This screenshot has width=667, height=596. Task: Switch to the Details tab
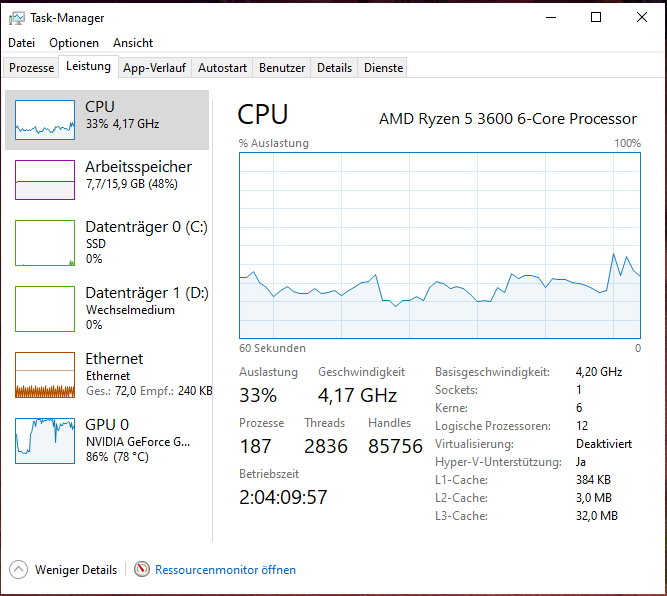coord(334,68)
